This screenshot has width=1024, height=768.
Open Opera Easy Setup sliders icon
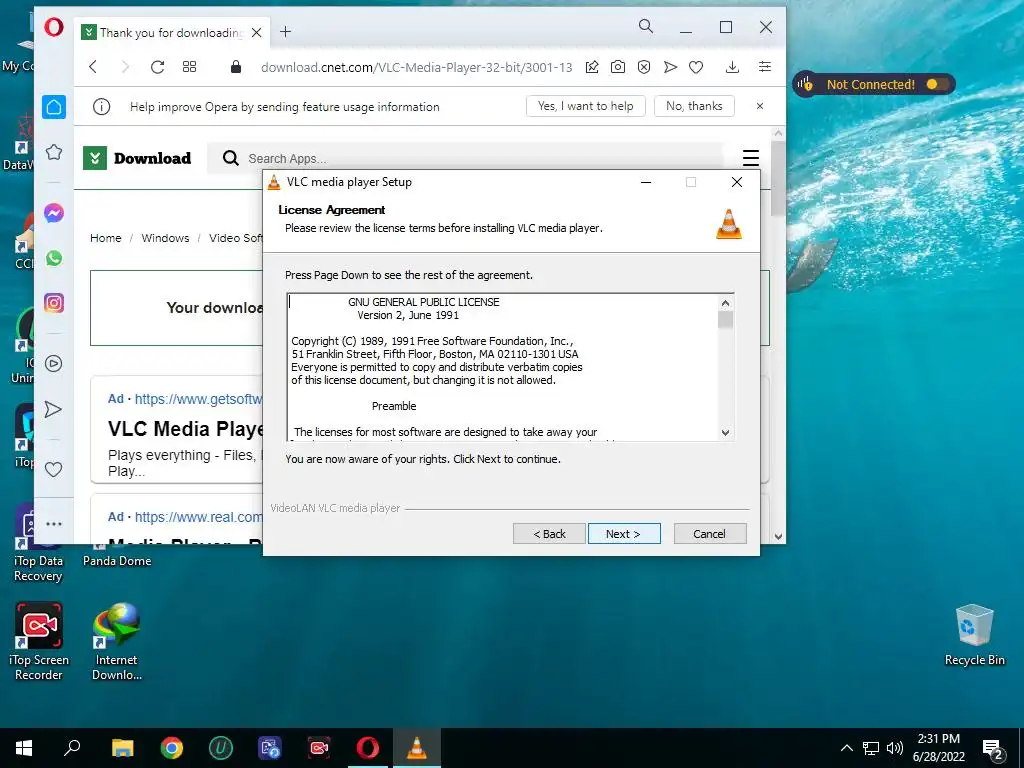[x=765, y=67]
